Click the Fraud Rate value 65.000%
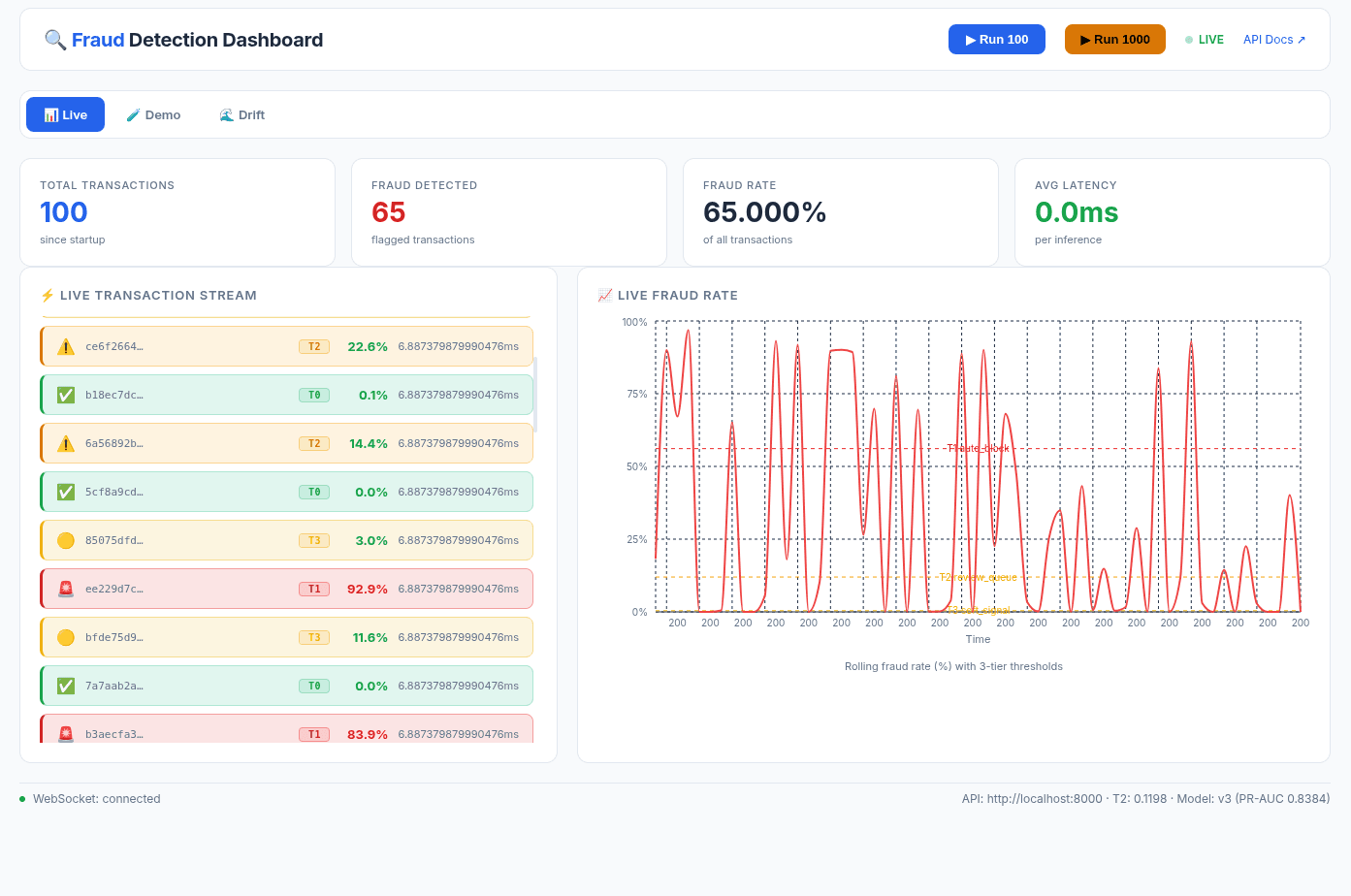1351x896 pixels. click(x=764, y=212)
